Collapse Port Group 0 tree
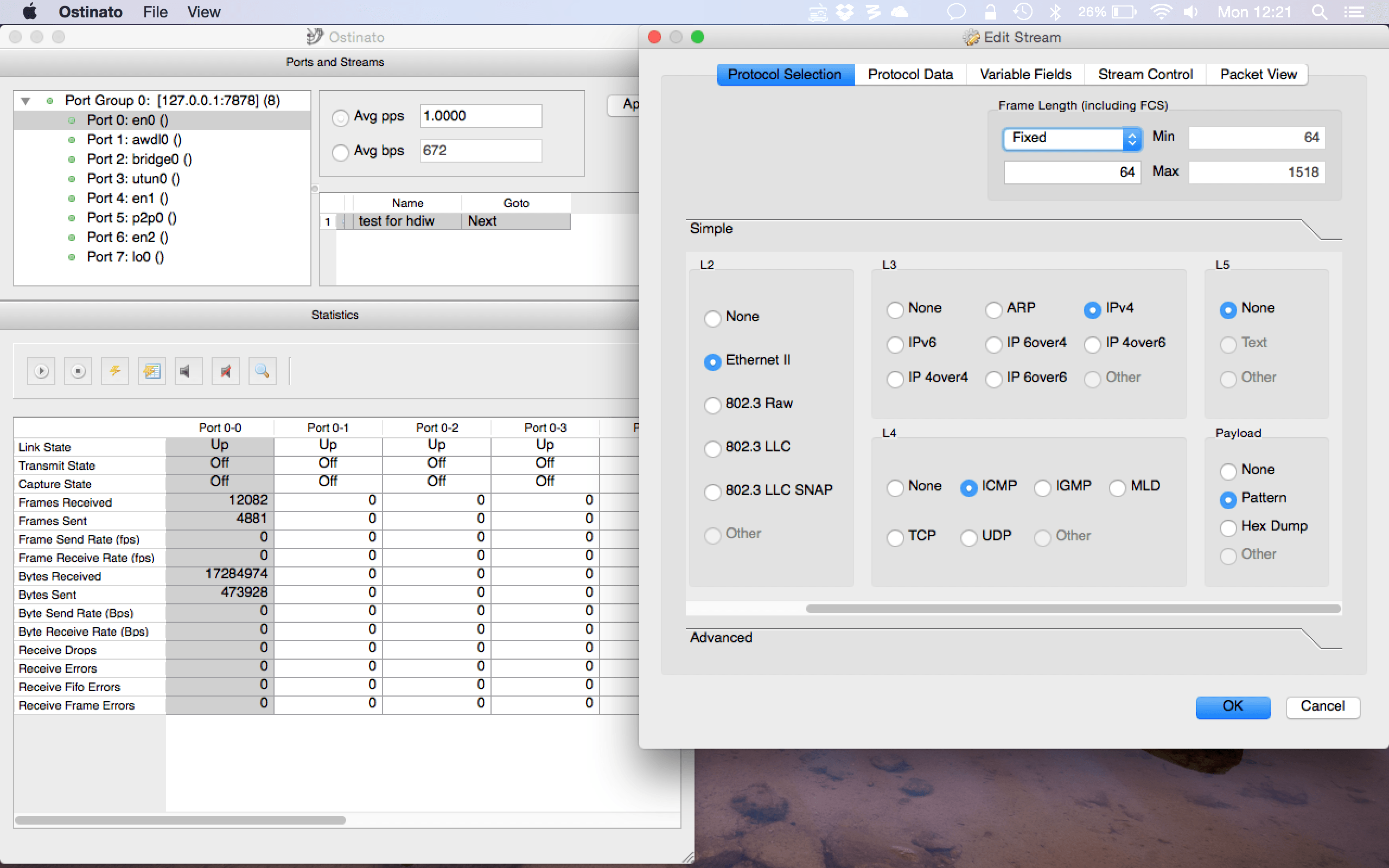The height and width of the screenshot is (868, 1389). (x=26, y=101)
